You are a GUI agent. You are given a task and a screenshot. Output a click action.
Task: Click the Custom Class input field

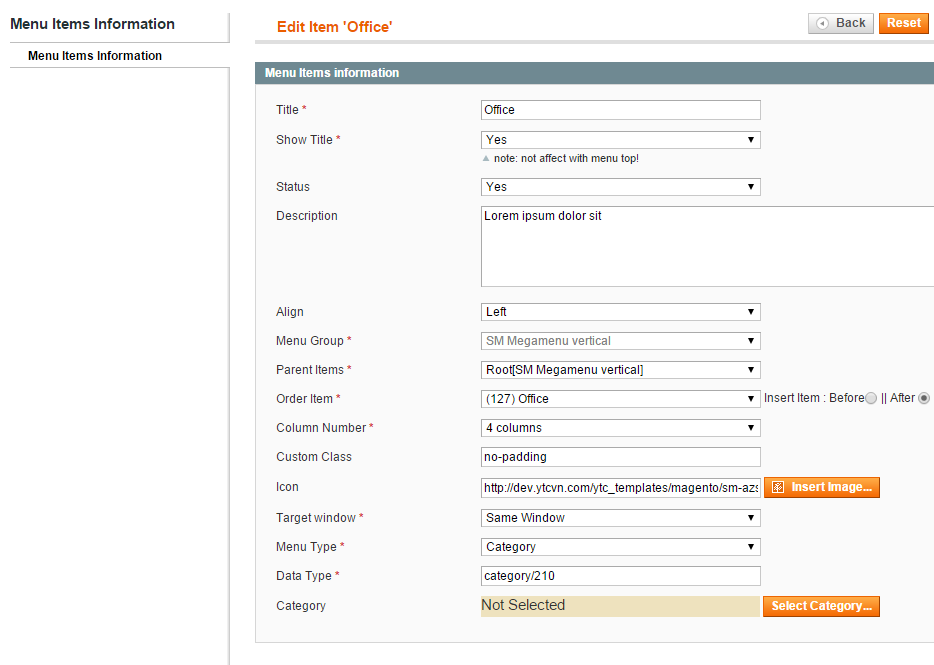621,457
